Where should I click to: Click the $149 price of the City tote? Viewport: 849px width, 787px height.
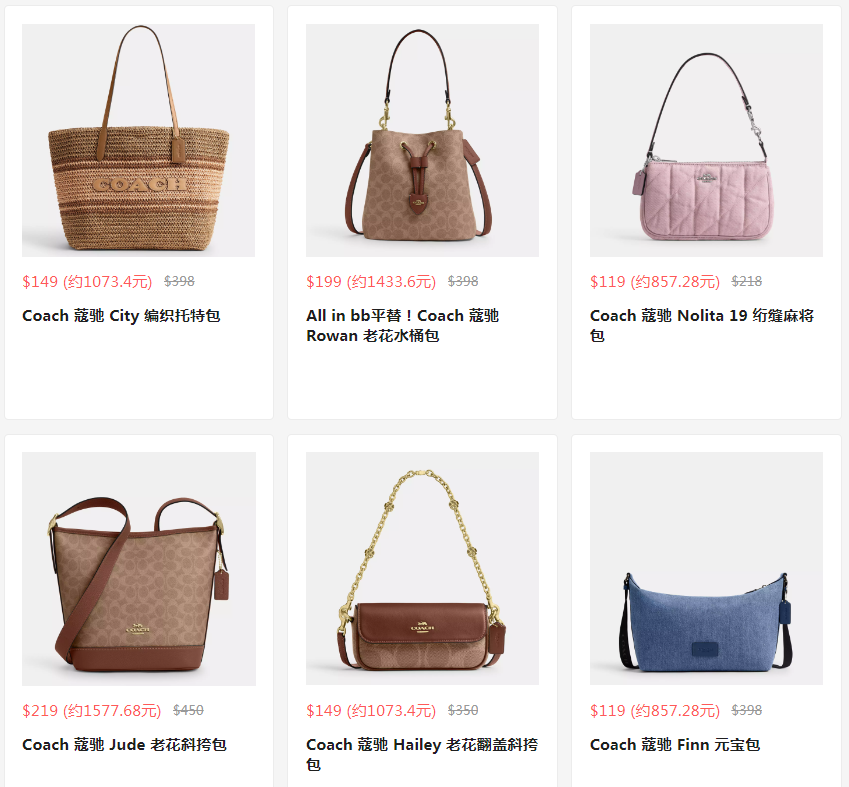click(87, 282)
